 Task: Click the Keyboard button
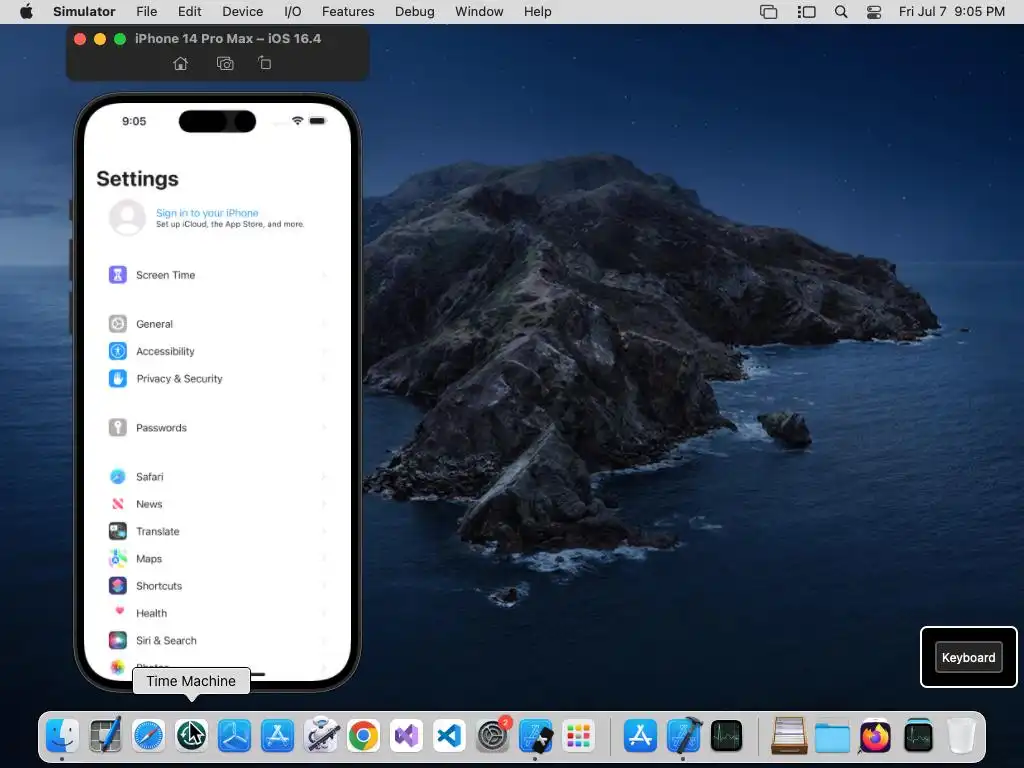(x=968, y=658)
